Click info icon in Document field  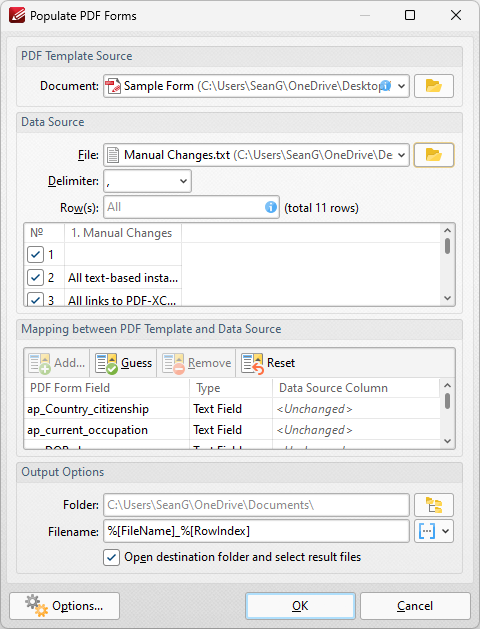click(x=385, y=85)
